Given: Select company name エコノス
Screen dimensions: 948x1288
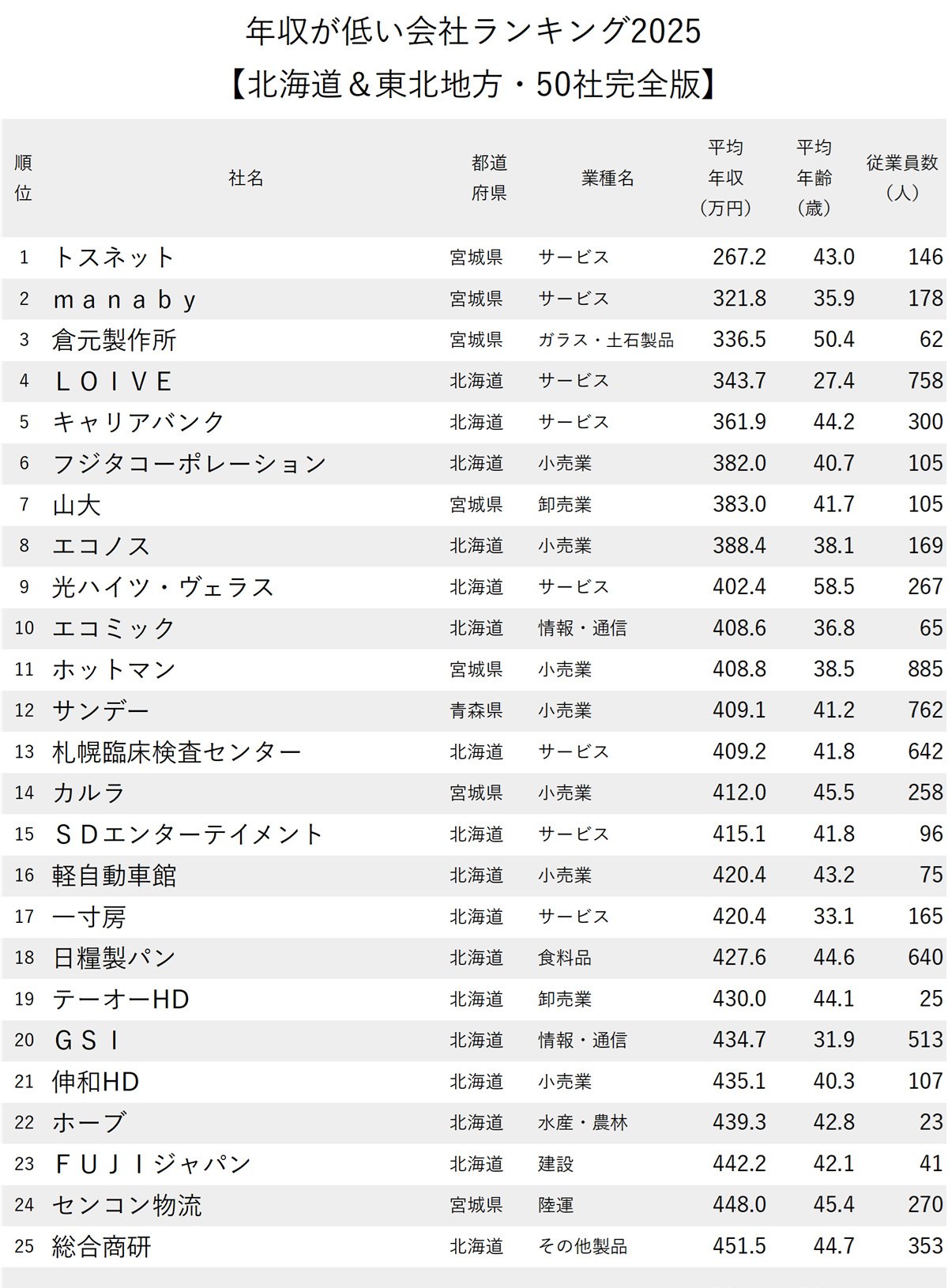Looking at the screenshot, I should click(x=101, y=546).
